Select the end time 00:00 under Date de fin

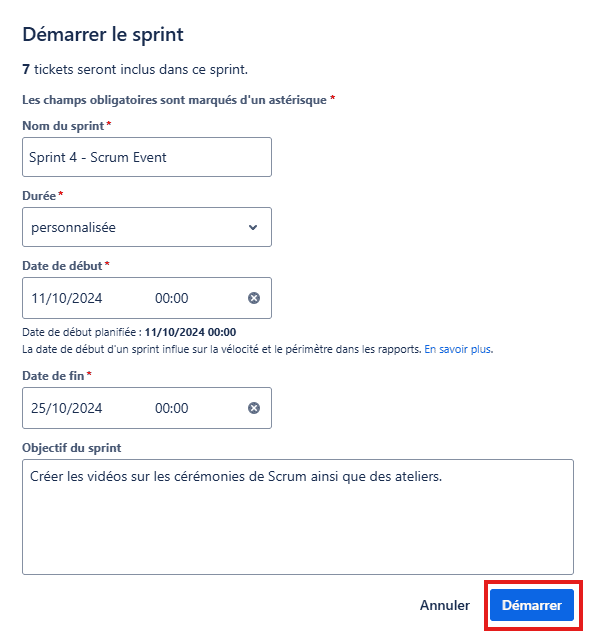[172, 408]
